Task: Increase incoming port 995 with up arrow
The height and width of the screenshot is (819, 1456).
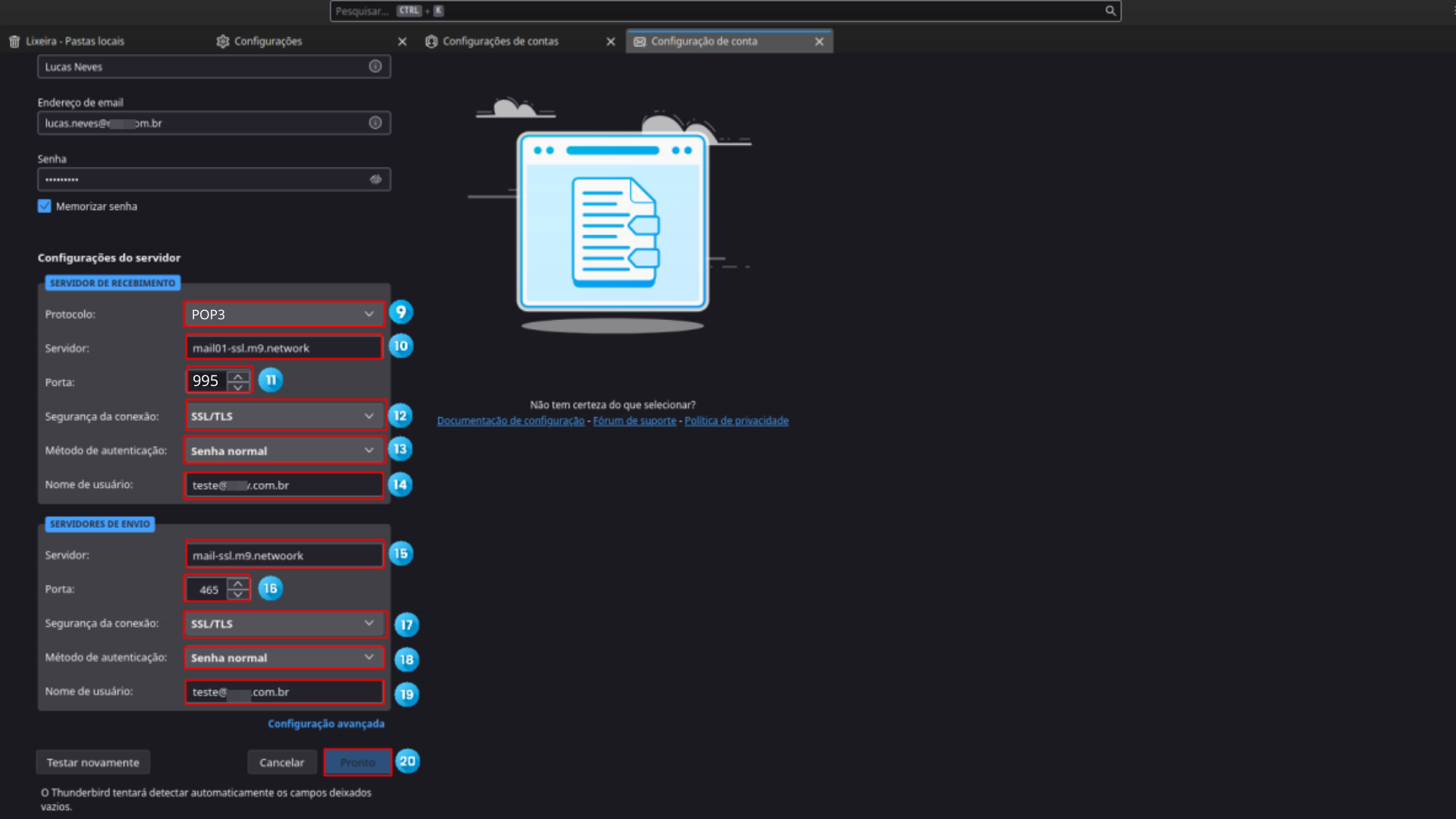Action: [x=238, y=375]
